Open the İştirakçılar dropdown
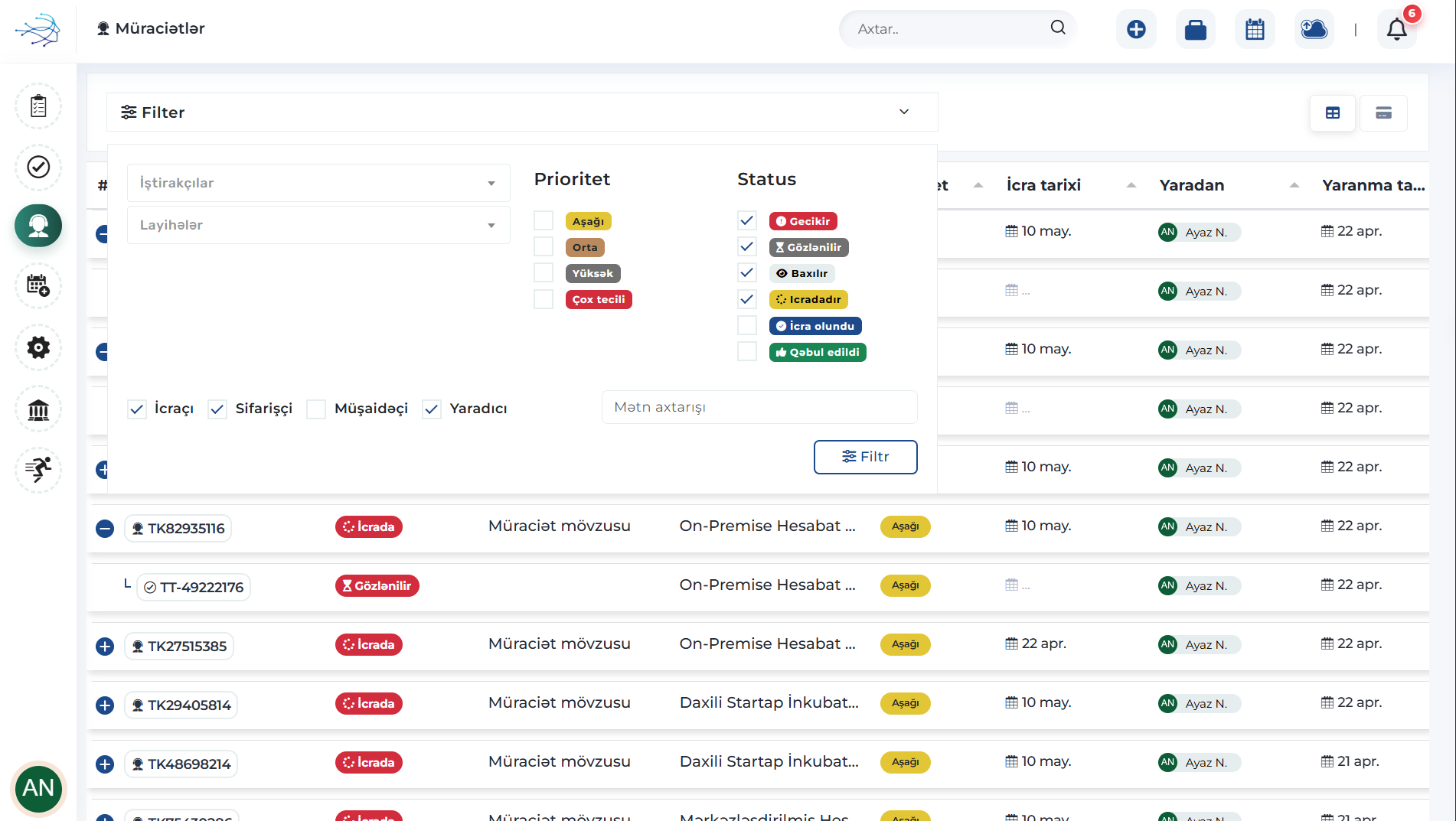 (318, 183)
